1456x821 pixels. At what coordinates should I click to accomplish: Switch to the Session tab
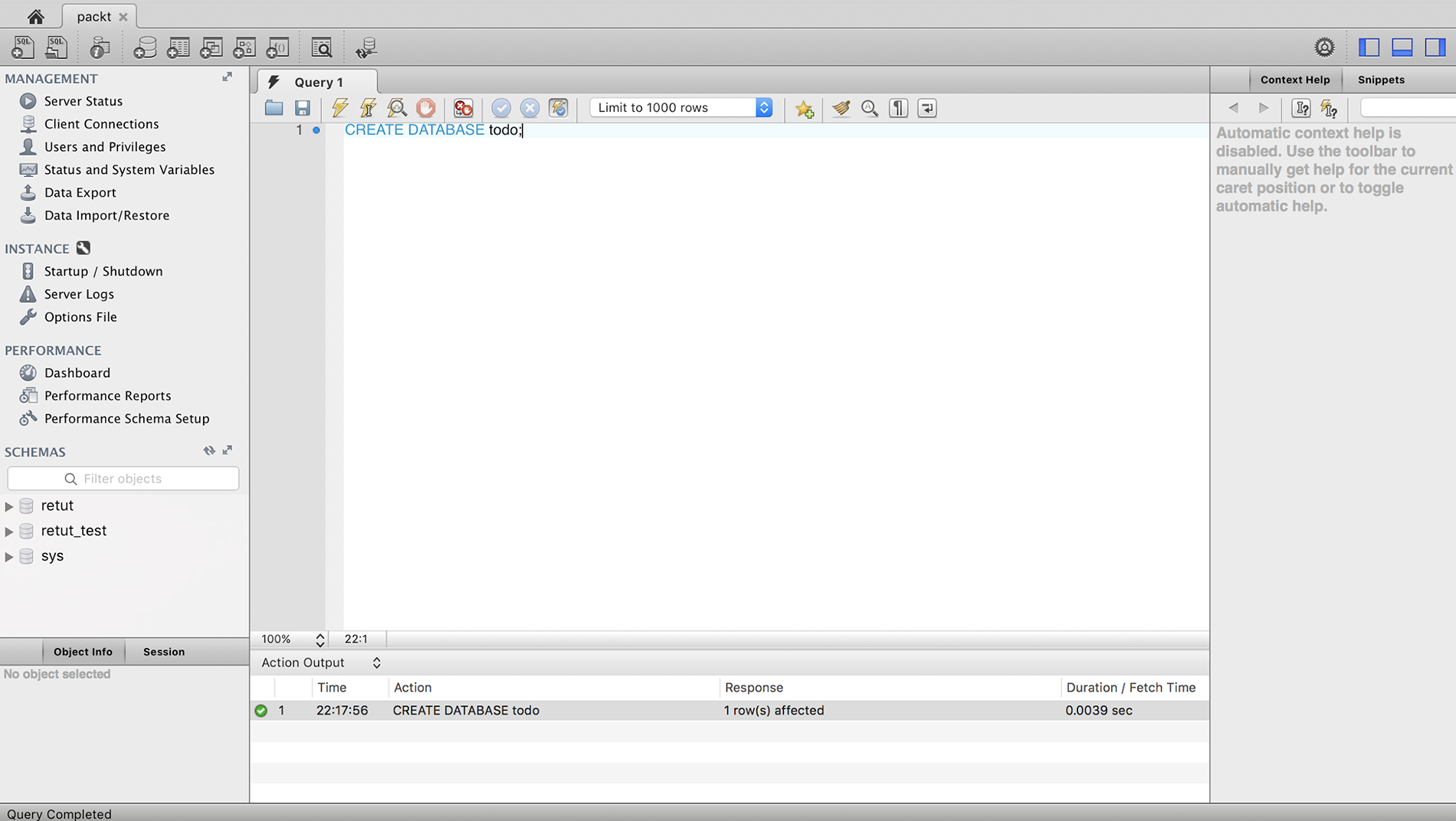click(163, 652)
